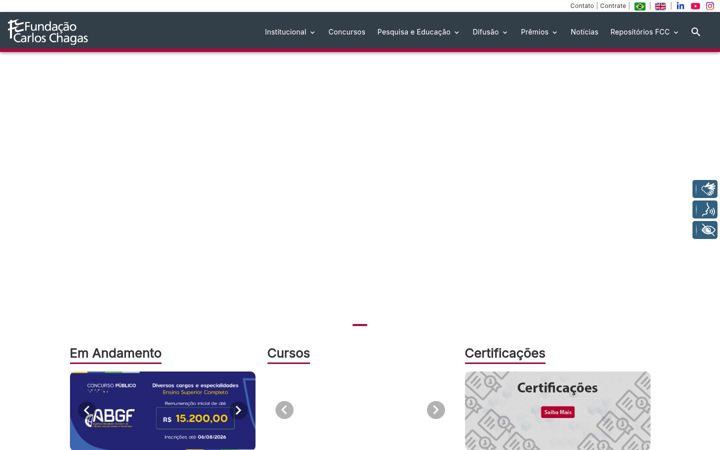The image size is (720, 450).
Task: Open the Certificações section heading
Action: [505, 353]
